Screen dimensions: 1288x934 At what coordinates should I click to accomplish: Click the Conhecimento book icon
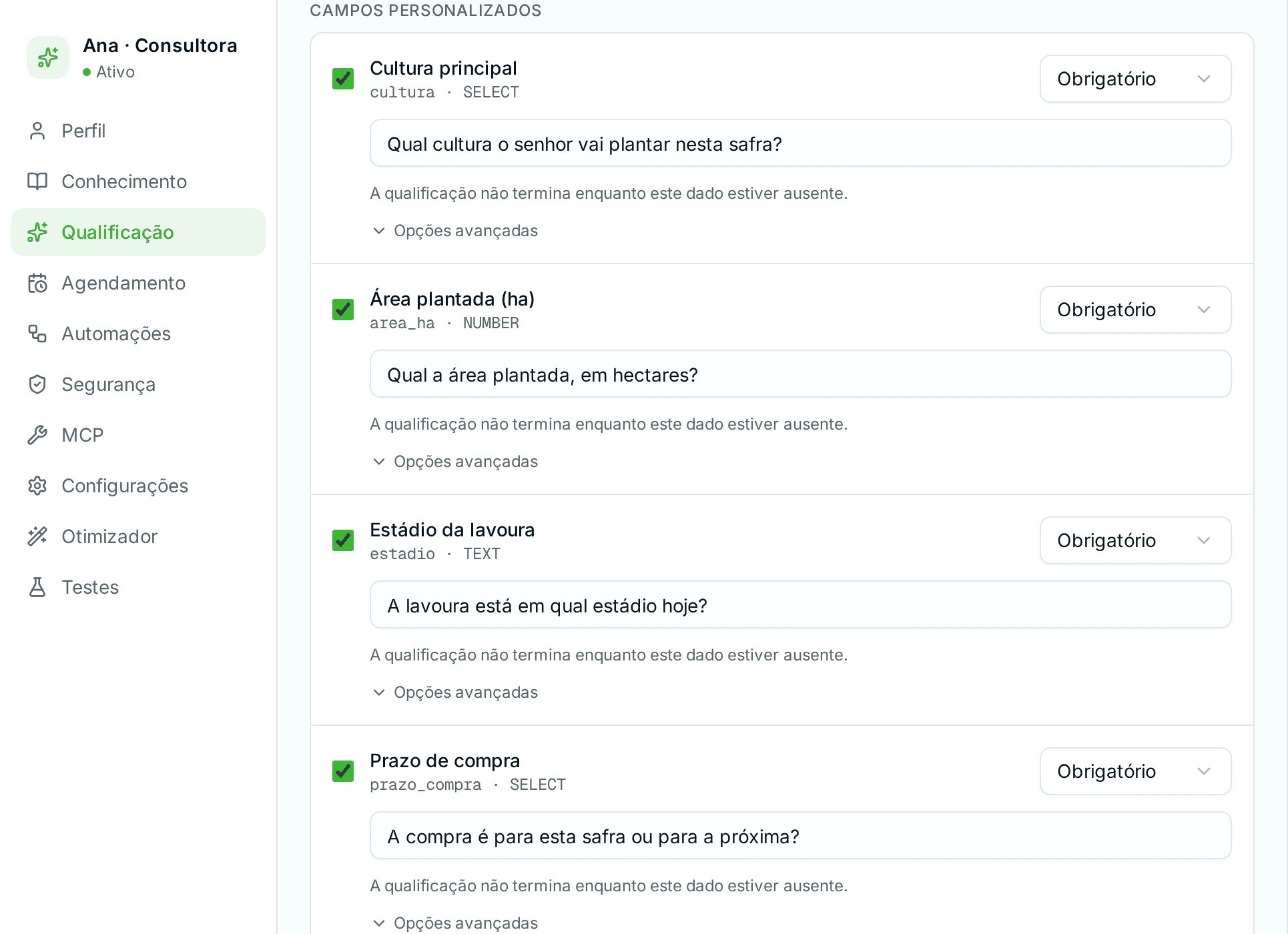pos(37,181)
